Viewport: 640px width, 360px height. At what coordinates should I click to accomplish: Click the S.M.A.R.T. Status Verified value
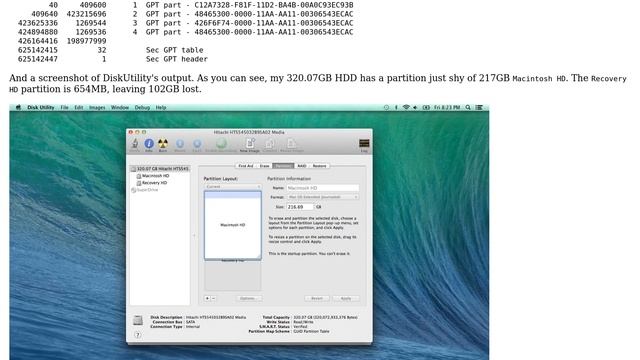300,327
